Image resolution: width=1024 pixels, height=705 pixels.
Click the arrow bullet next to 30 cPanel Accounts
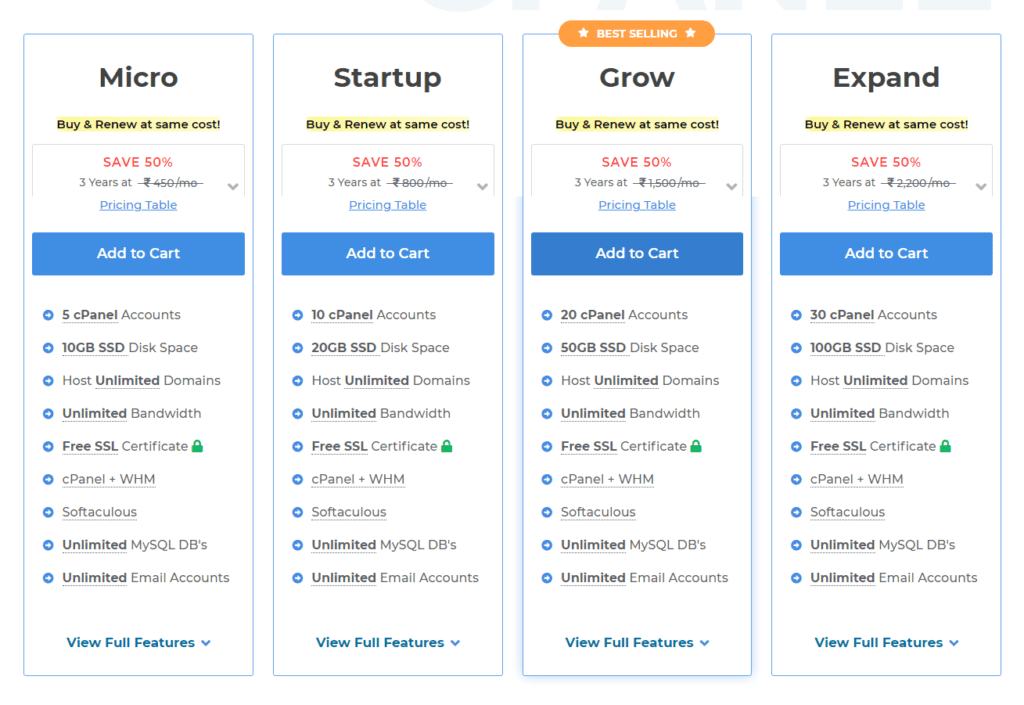point(796,315)
